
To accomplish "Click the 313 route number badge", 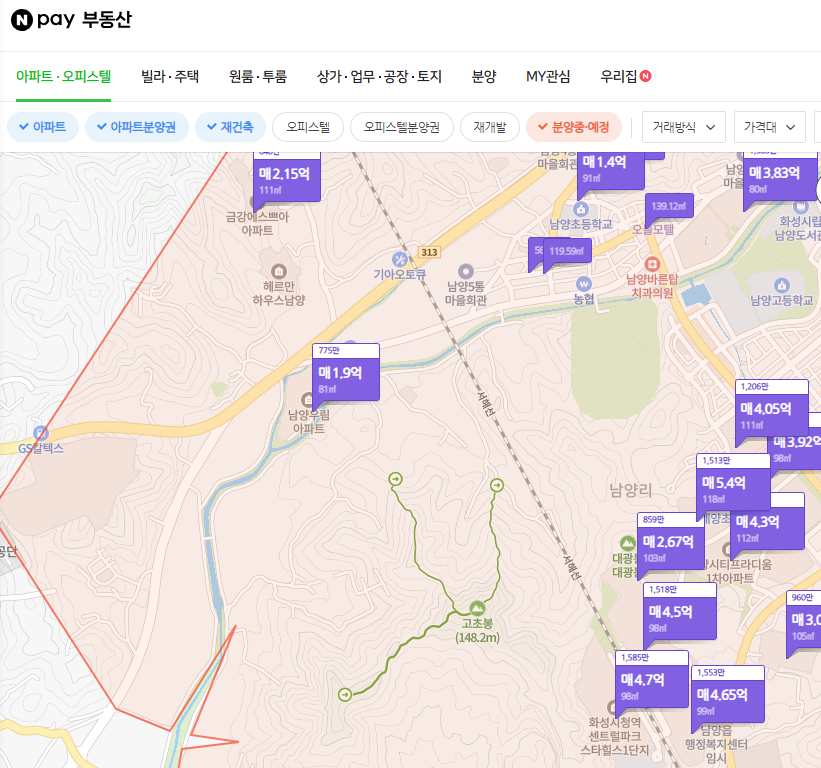I will pyautogui.click(x=429, y=252).
